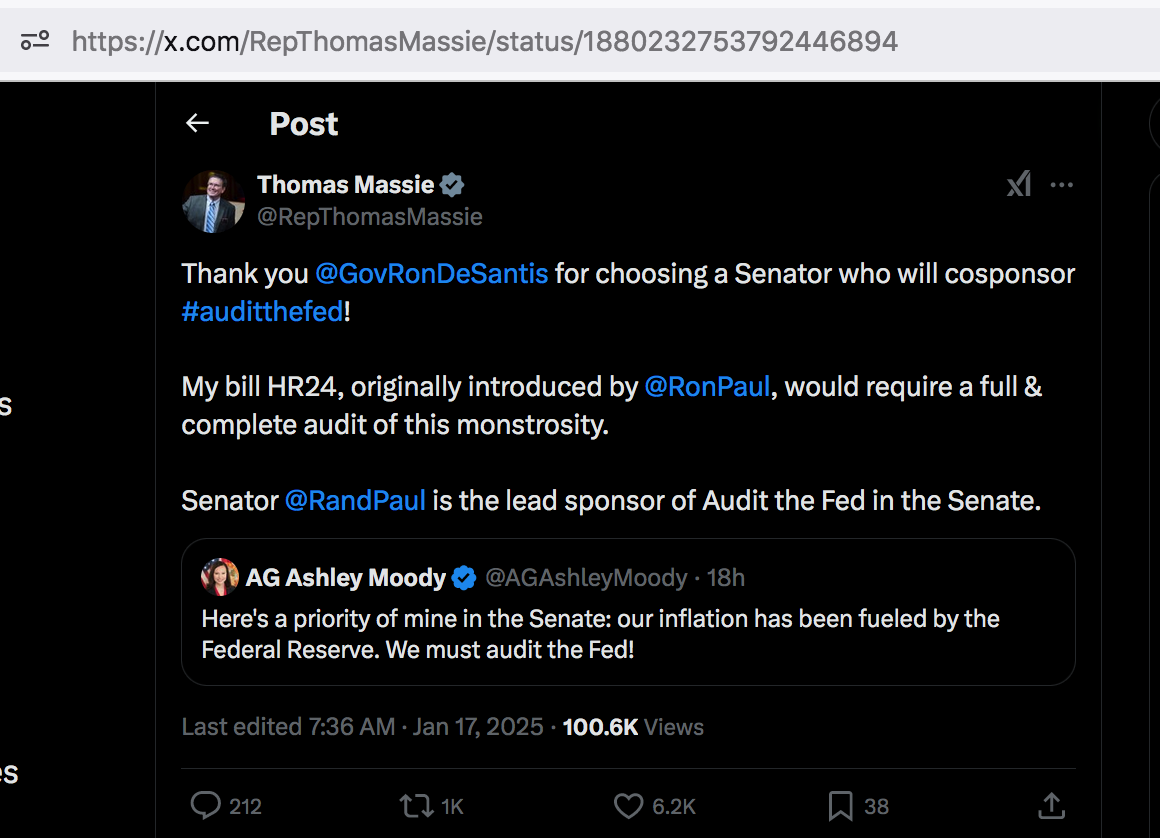The image size is (1160, 838).
Task: Open the #auditthefed hashtag
Action: (262, 311)
